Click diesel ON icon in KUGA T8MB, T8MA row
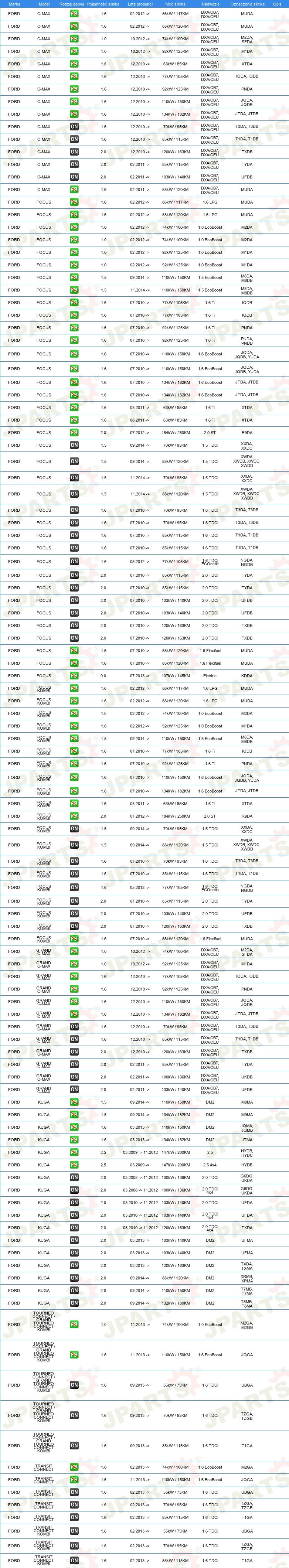The width and height of the screenshot is (289, 1568). 74,1303
